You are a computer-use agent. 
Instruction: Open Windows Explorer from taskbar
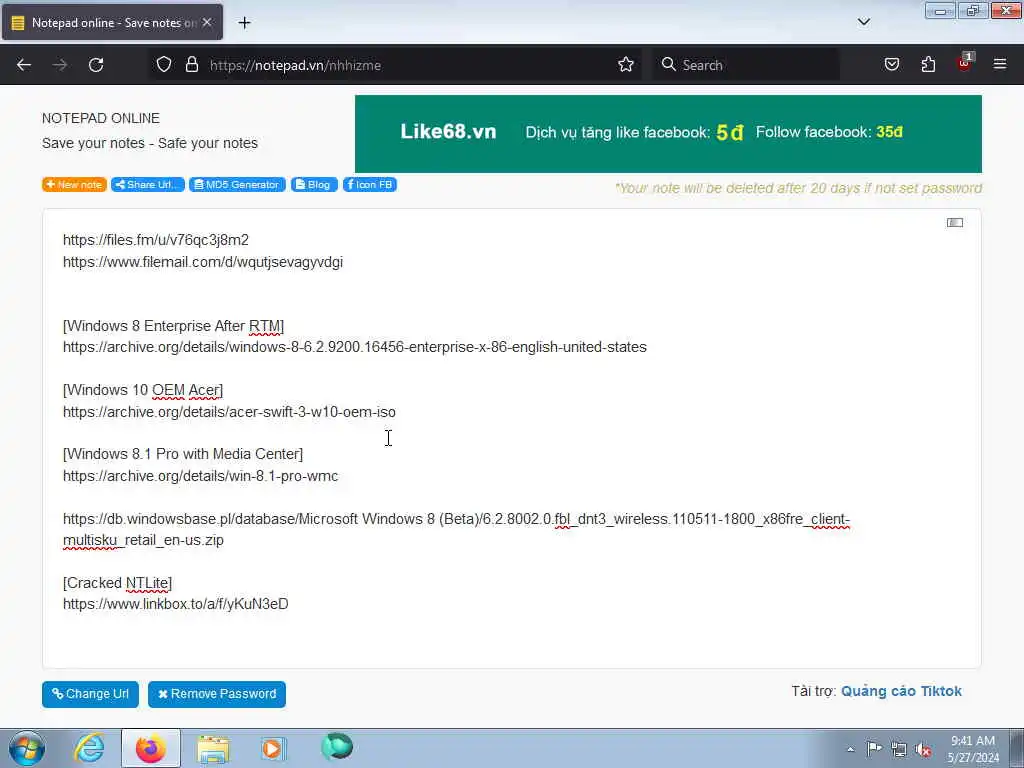tap(214, 748)
